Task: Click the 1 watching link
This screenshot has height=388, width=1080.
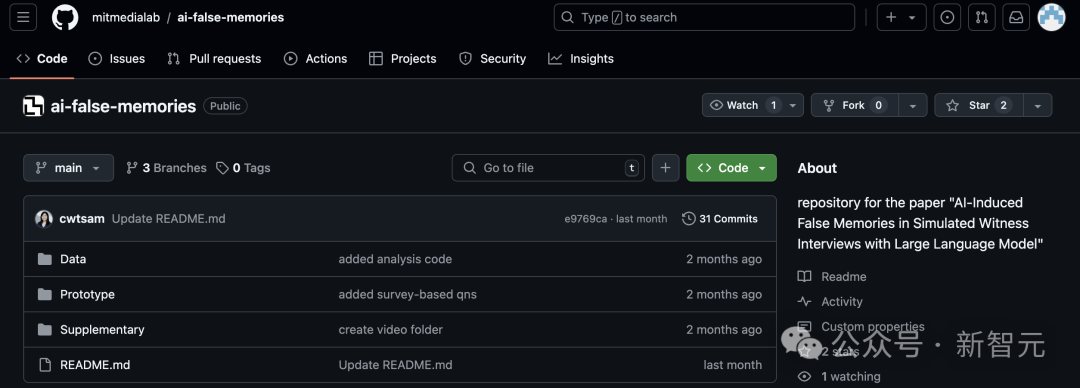Action: coord(839,376)
